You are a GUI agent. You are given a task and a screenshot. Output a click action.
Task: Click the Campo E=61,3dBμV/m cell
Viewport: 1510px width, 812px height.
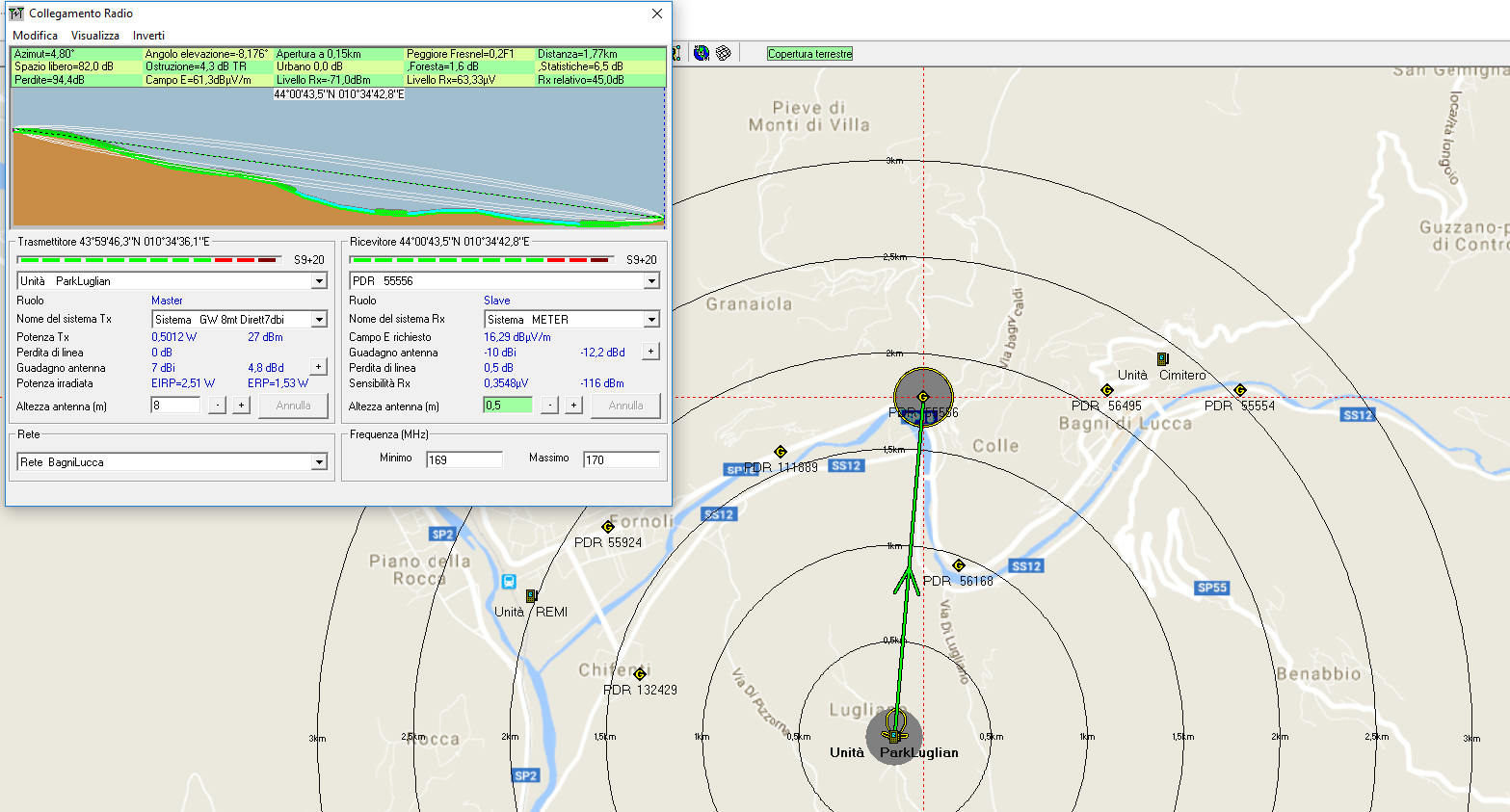tap(208, 80)
